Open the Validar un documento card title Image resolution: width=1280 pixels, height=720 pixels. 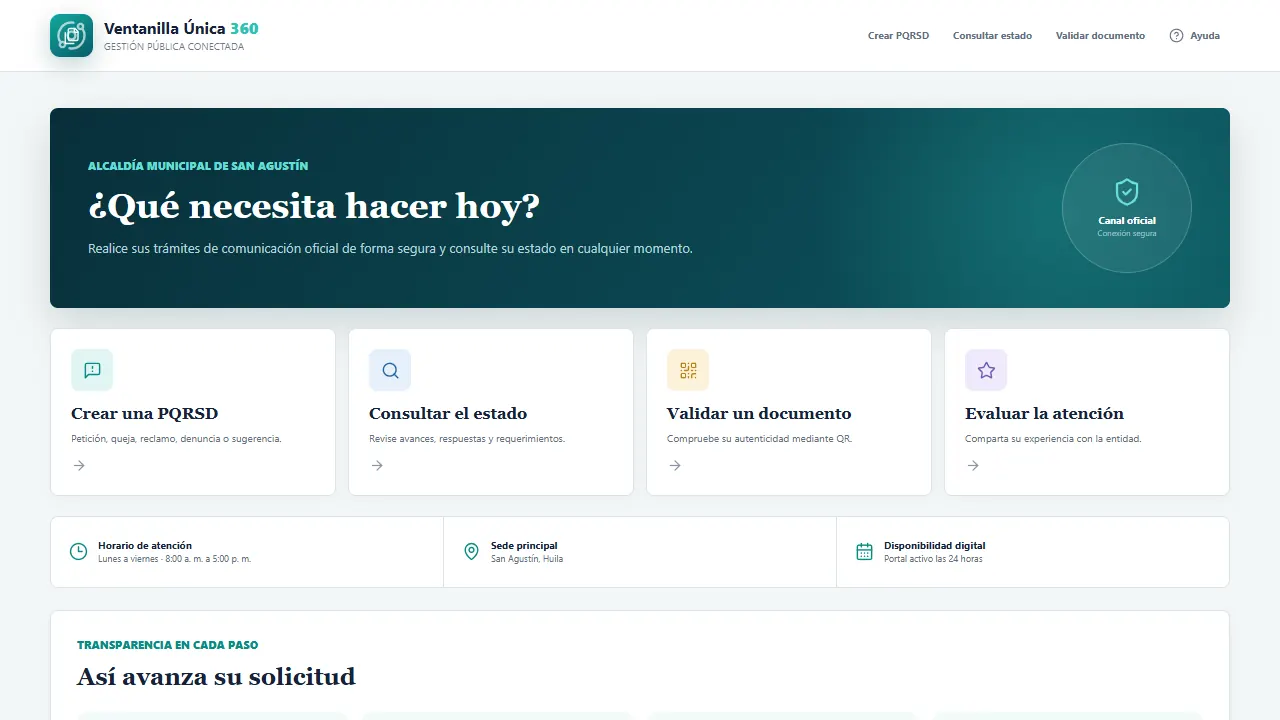759,413
